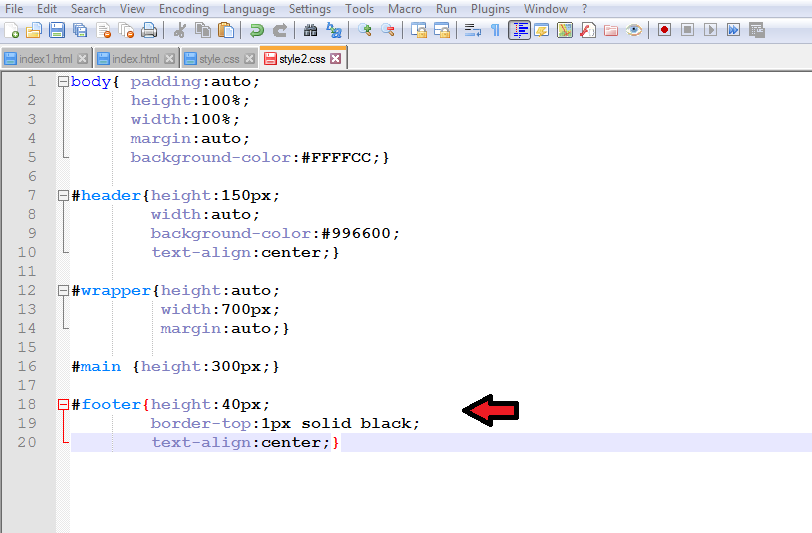The width and height of the screenshot is (812, 533).
Task: Open the Run menu
Action: pos(446,9)
